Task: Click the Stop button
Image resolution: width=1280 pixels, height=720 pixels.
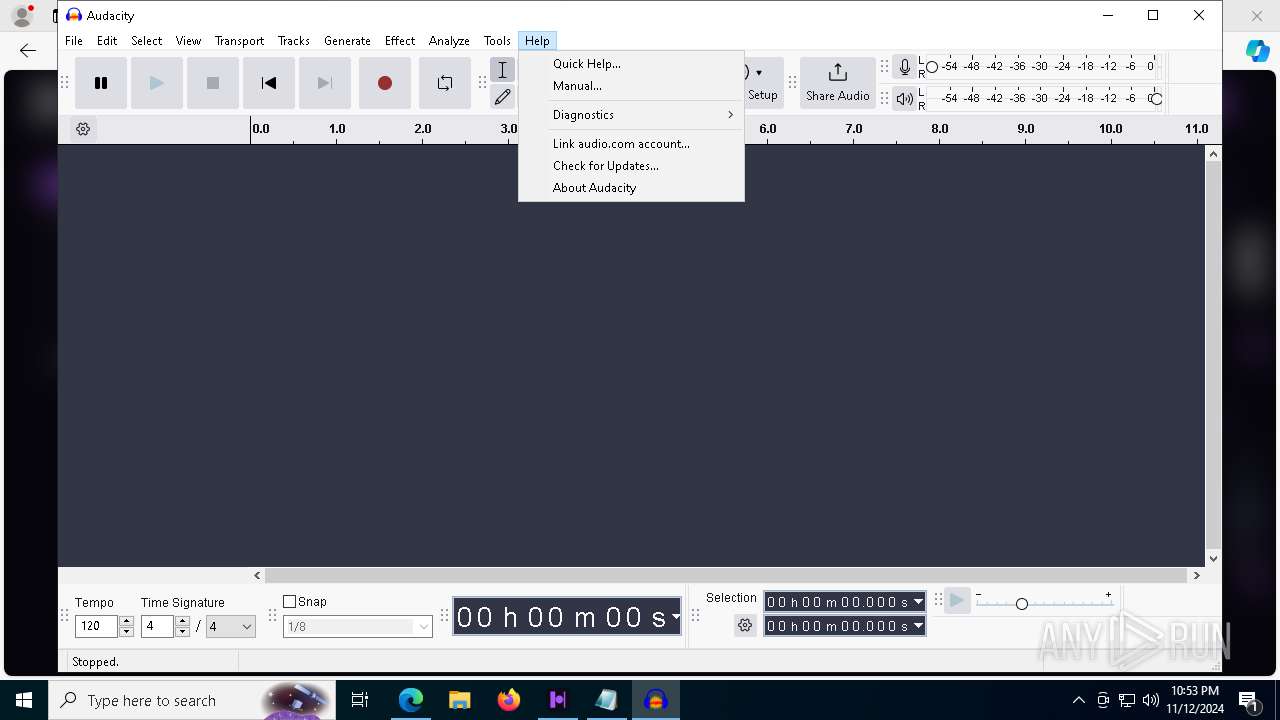Action: (x=213, y=83)
